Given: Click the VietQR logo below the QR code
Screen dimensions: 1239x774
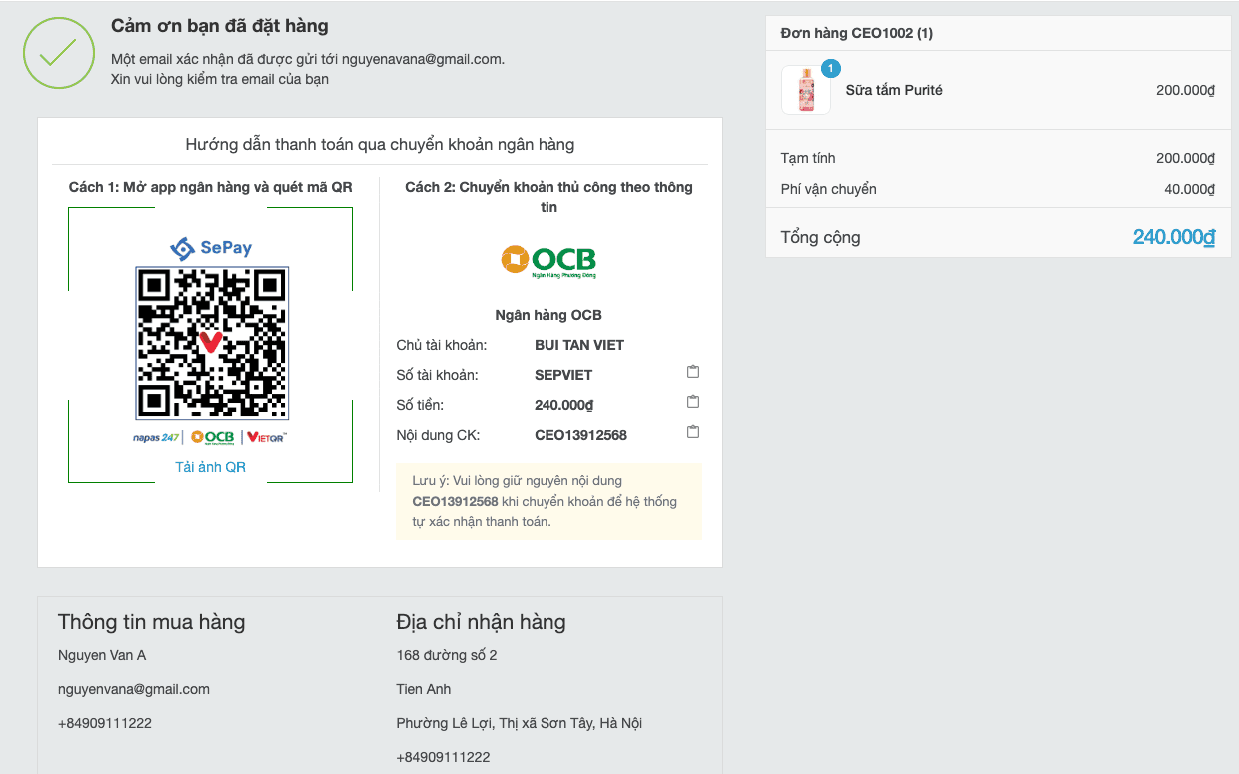Looking at the screenshot, I should click(264, 437).
